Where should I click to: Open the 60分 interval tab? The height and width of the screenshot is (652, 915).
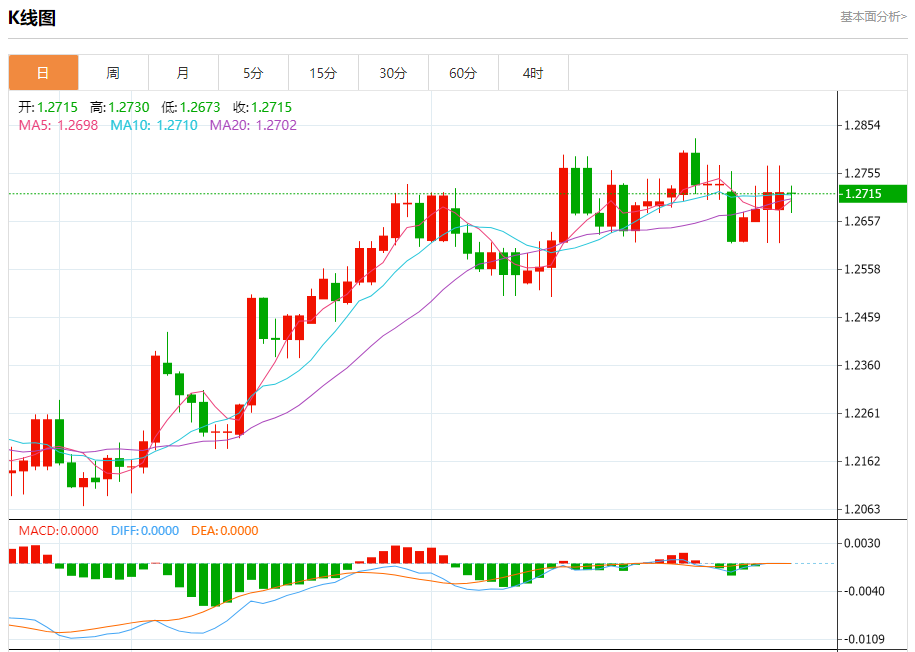pyautogui.click(x=463, y=73)
